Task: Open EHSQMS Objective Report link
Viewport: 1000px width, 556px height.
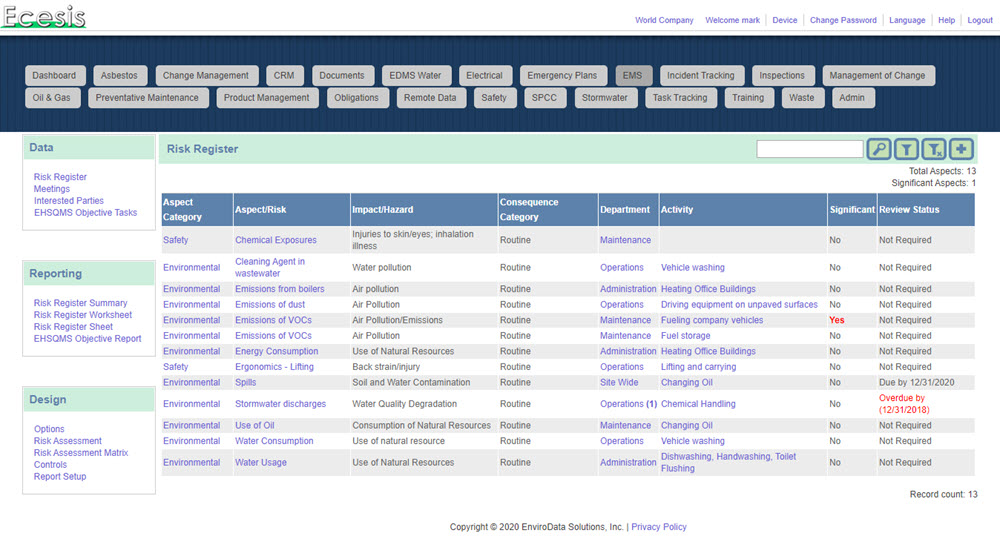Action: point(87,339)
